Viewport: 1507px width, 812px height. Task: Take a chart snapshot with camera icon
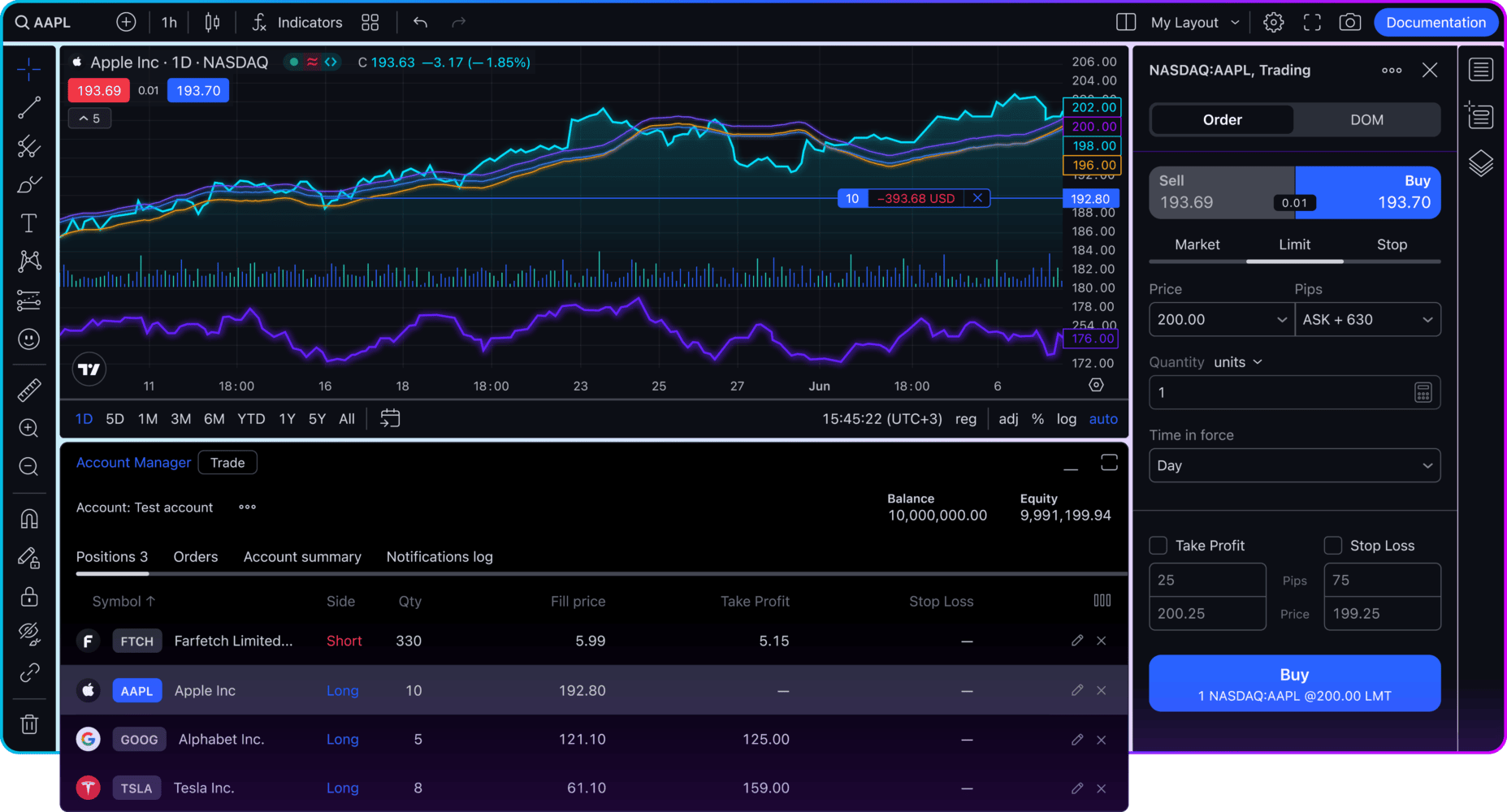tap(1350, 22)
